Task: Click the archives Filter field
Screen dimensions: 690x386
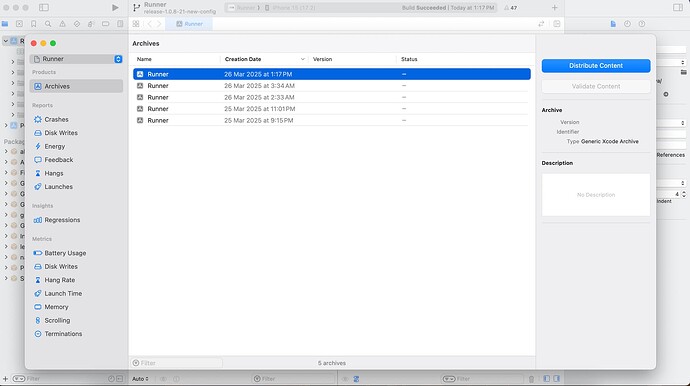Action: (176, 363)
